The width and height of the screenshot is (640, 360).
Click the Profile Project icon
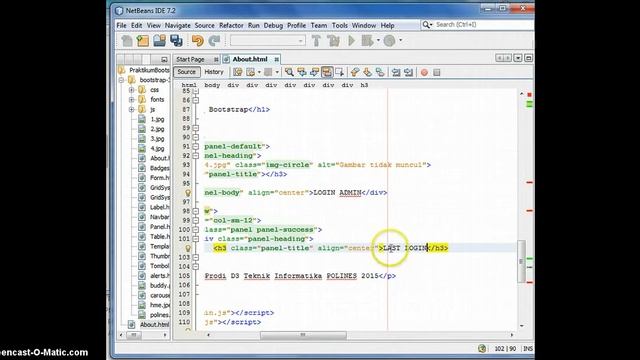pos(390,40)
